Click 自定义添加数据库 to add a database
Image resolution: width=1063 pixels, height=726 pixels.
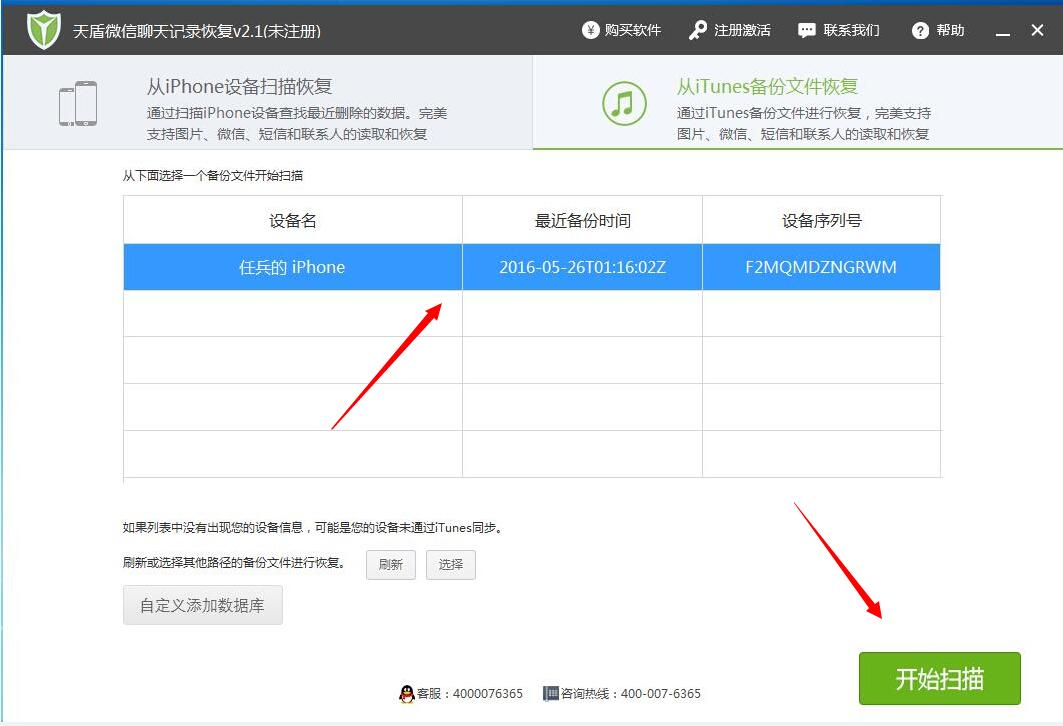click(202, 604)
